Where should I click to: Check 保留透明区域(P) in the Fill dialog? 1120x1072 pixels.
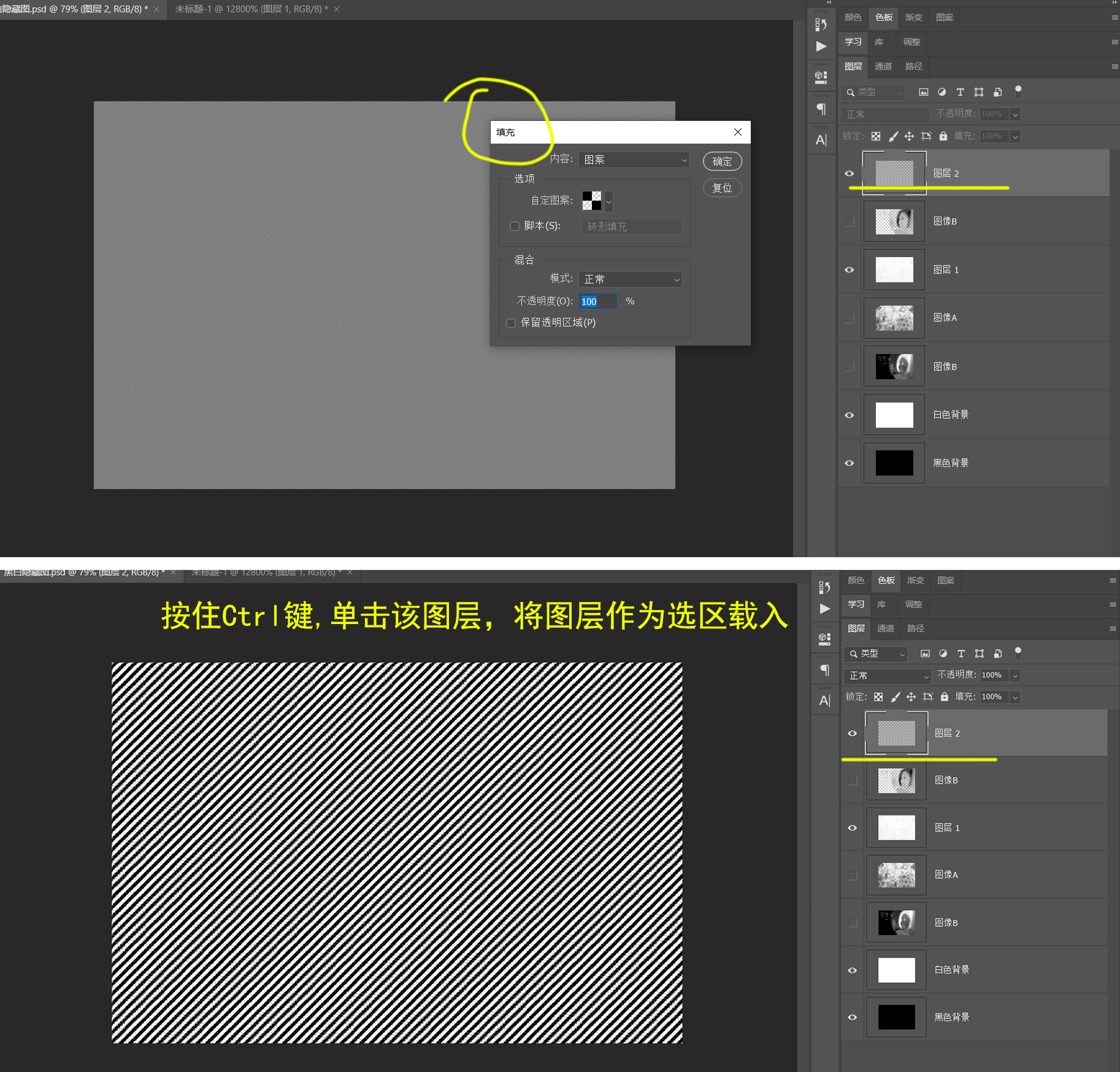pos(510,323)
